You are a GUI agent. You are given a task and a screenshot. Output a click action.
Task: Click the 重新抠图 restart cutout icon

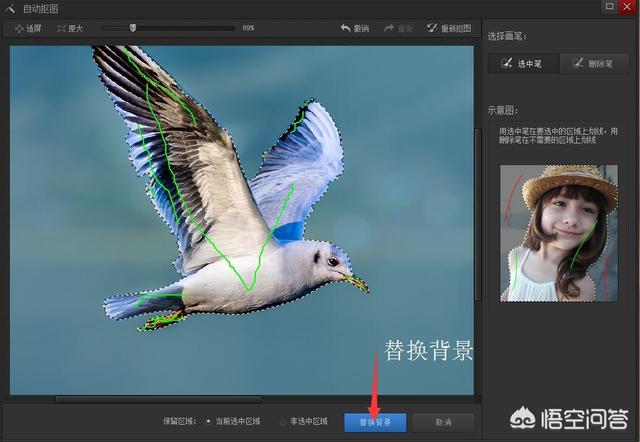(x=432, y=28)
